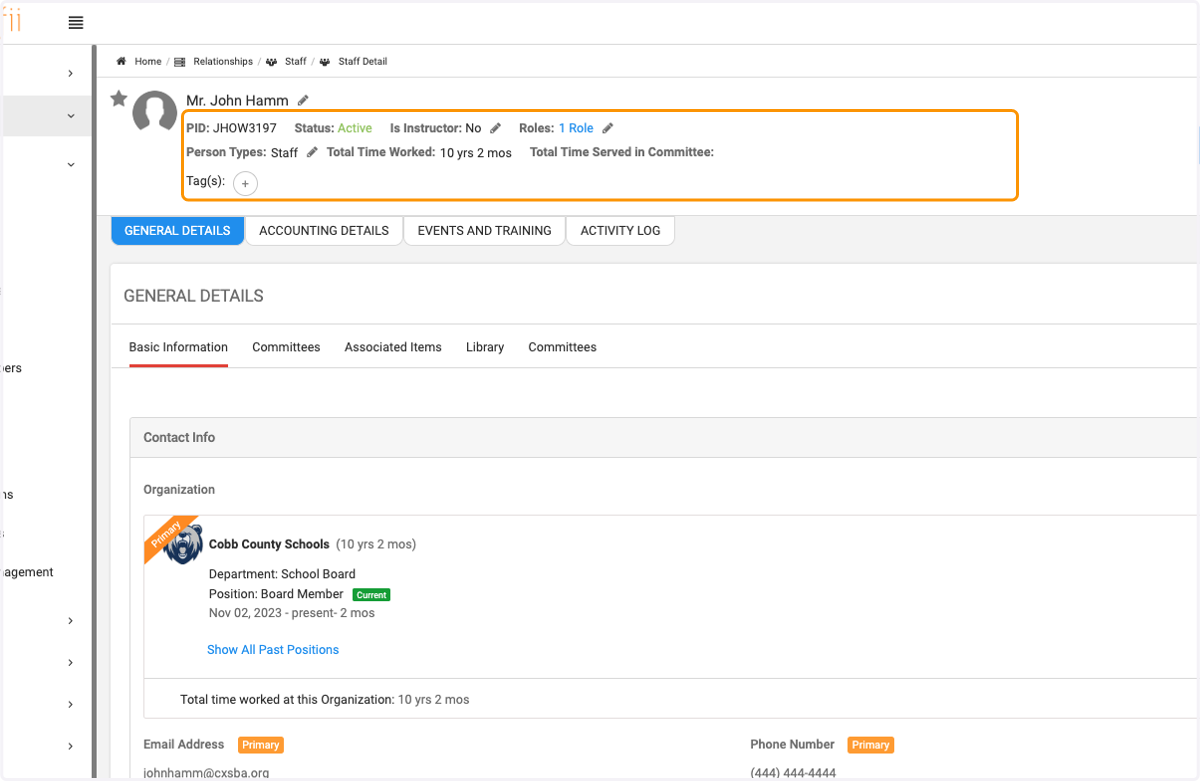
Task: Click the hamburger menu icon
Action: (76, 23)
